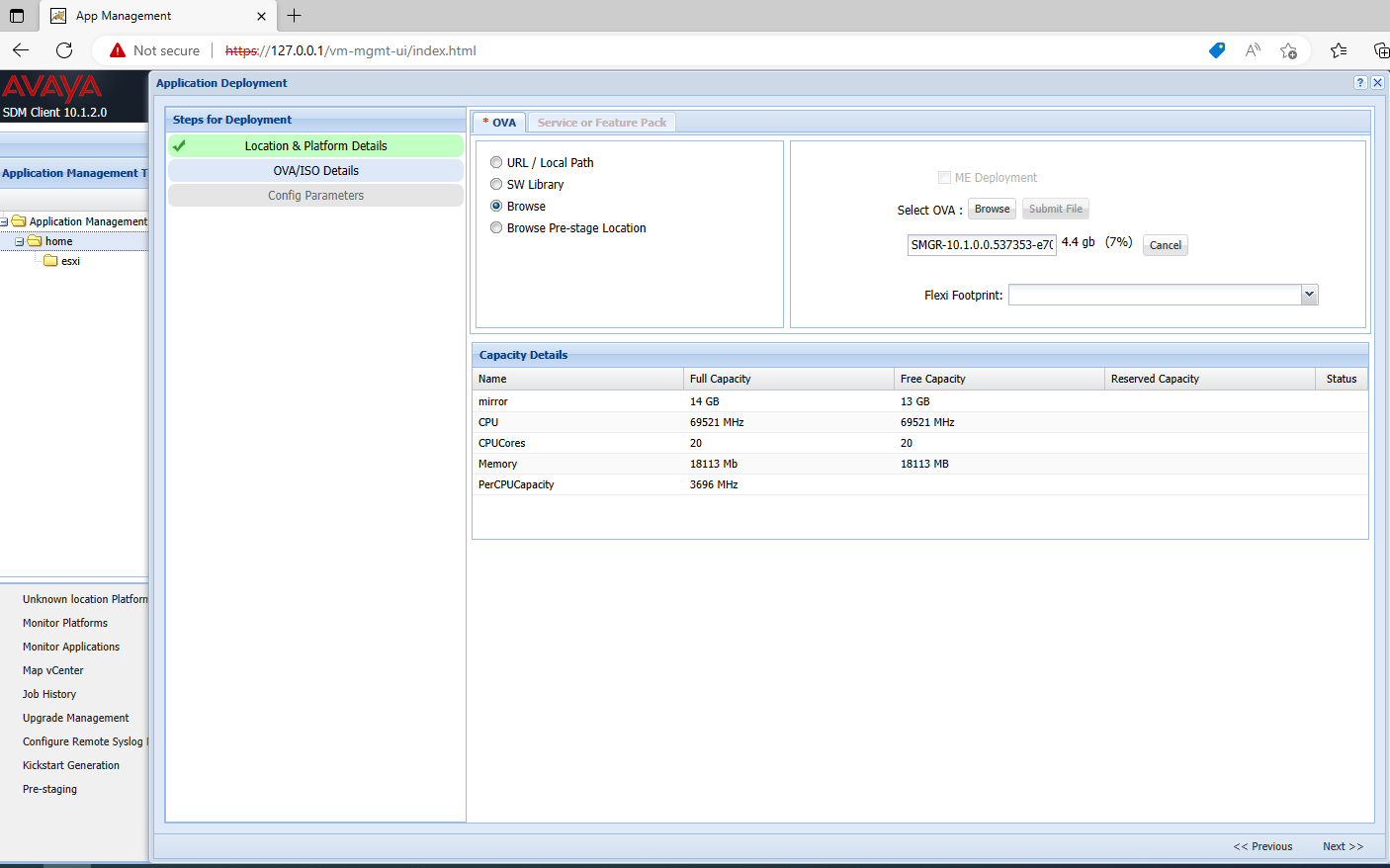Go back using browser back arrow

21,50
